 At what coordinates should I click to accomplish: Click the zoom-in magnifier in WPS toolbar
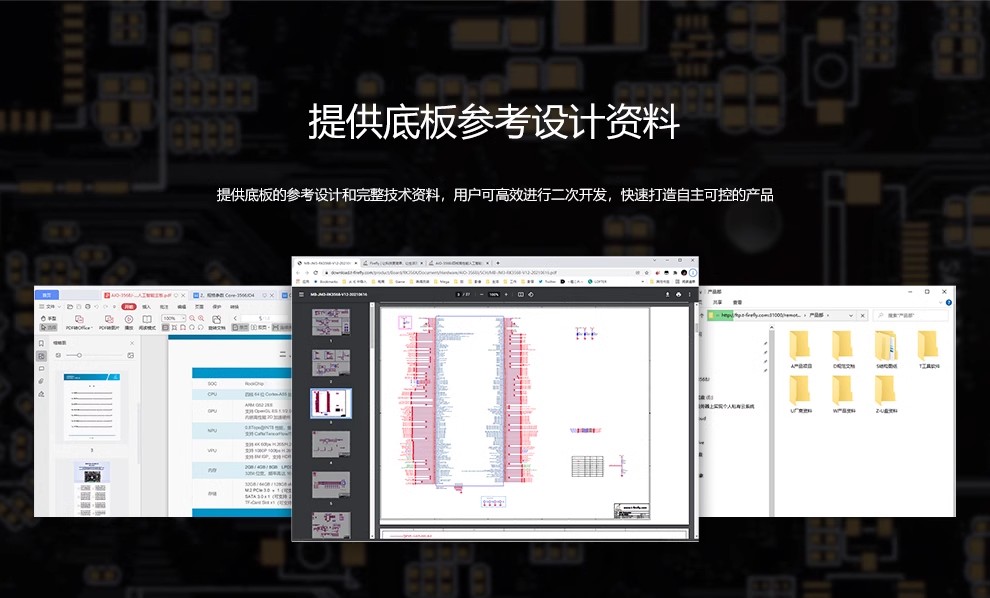[201, 318]
